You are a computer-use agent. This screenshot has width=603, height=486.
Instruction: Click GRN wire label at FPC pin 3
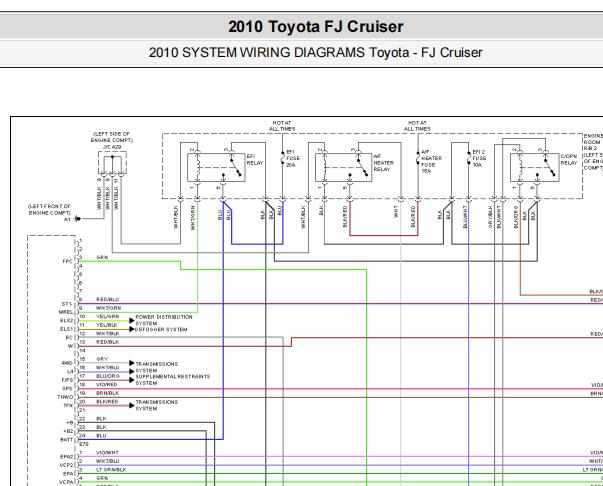click(x=102, y=257)
